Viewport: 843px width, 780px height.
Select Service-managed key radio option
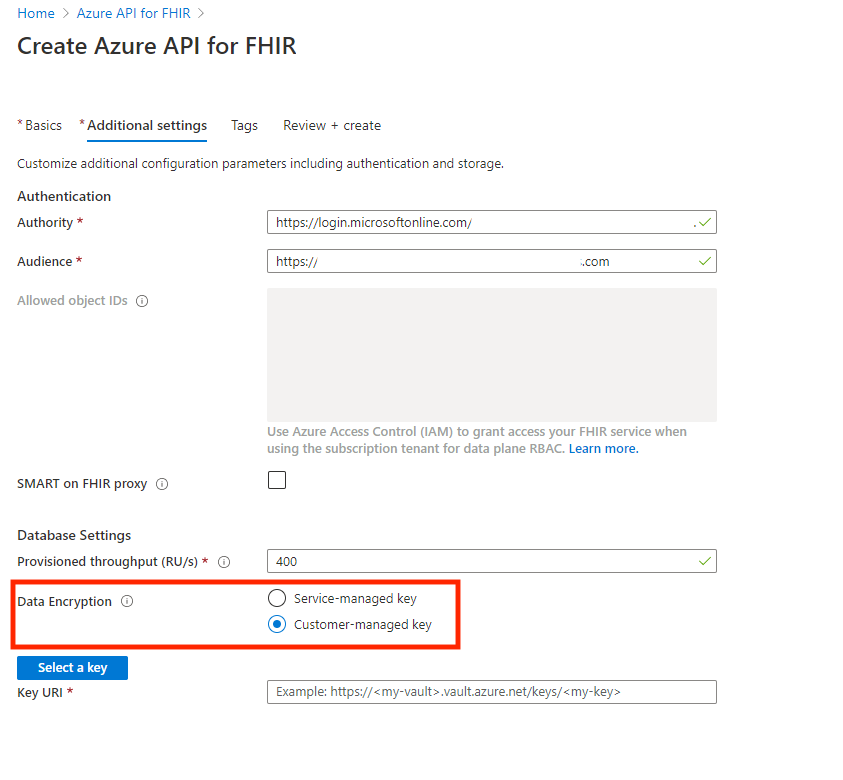point(277,599)
